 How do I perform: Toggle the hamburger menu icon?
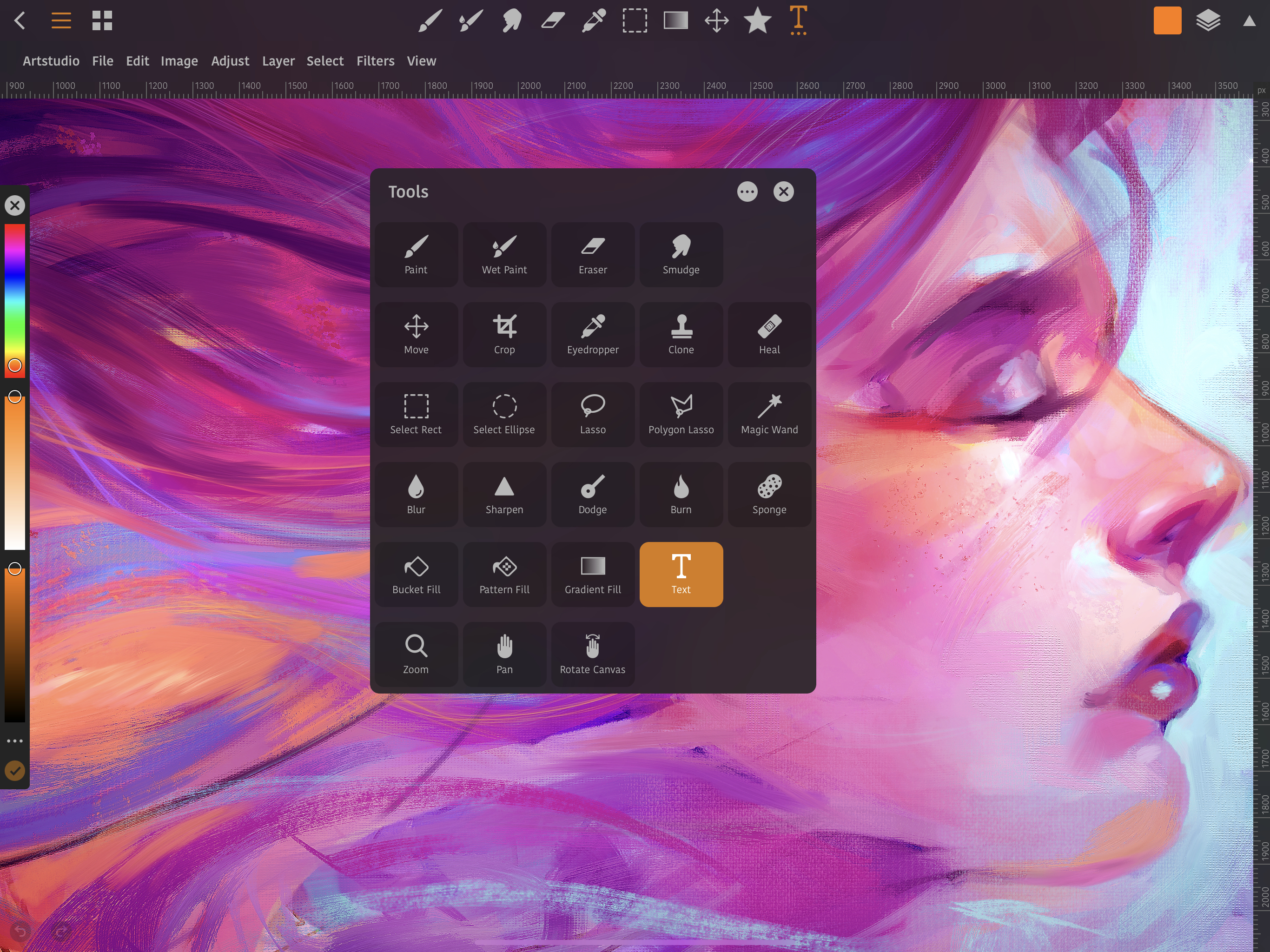[x=61, y=21]
